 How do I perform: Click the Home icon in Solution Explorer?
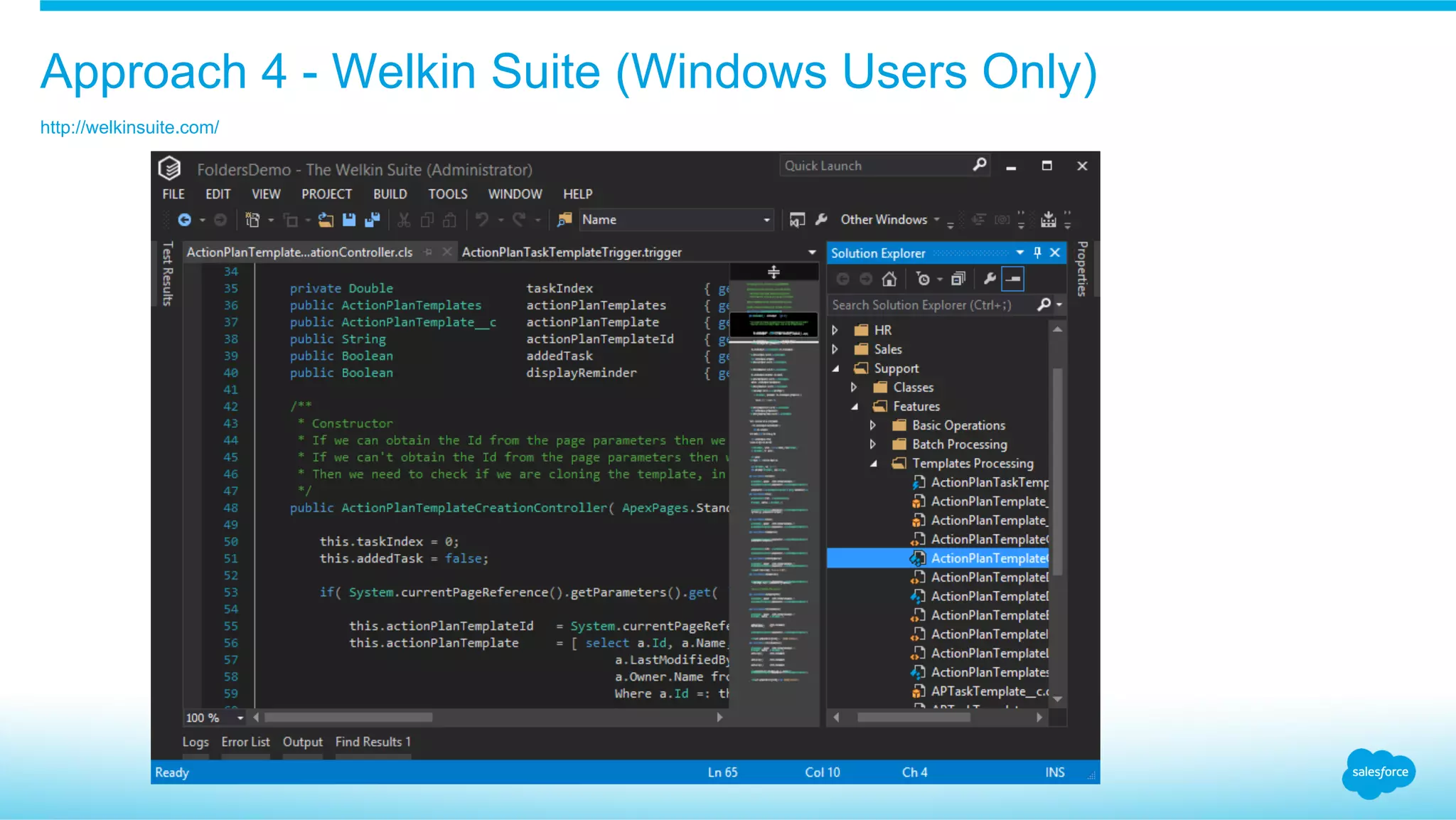click(x=889, y=279)
